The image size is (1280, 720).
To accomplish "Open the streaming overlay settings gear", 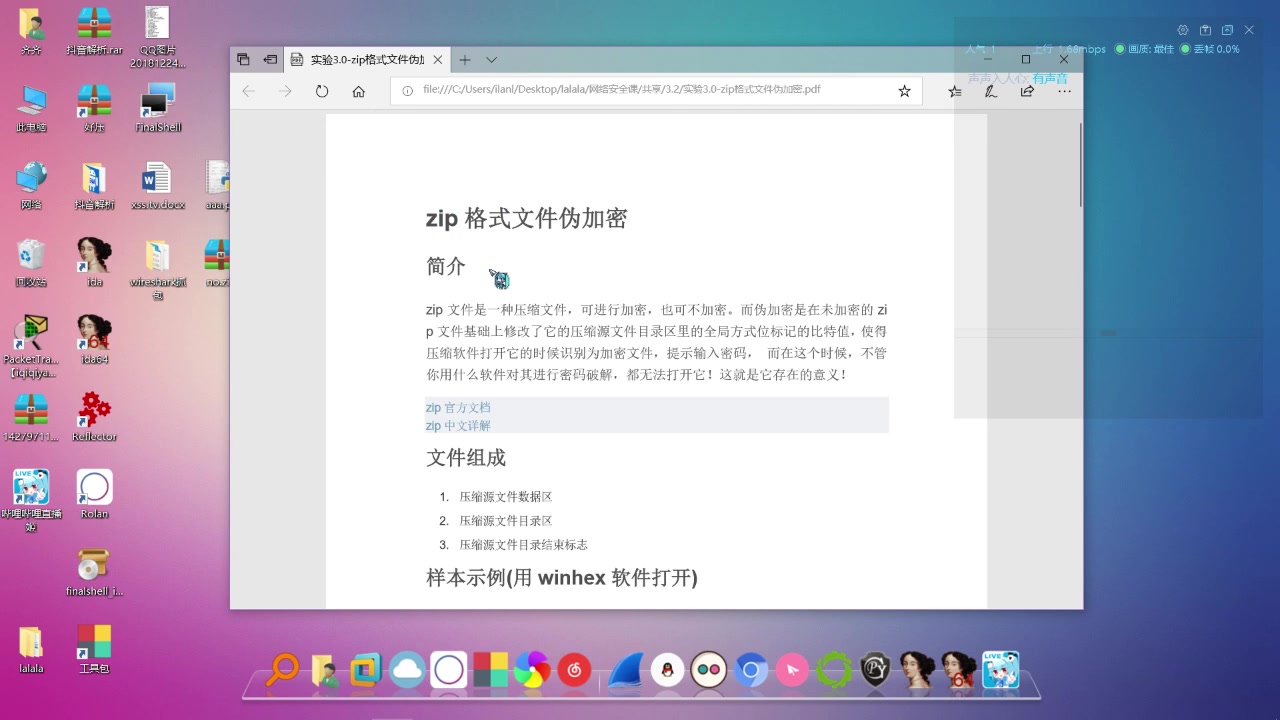I will click(1183, 30).
